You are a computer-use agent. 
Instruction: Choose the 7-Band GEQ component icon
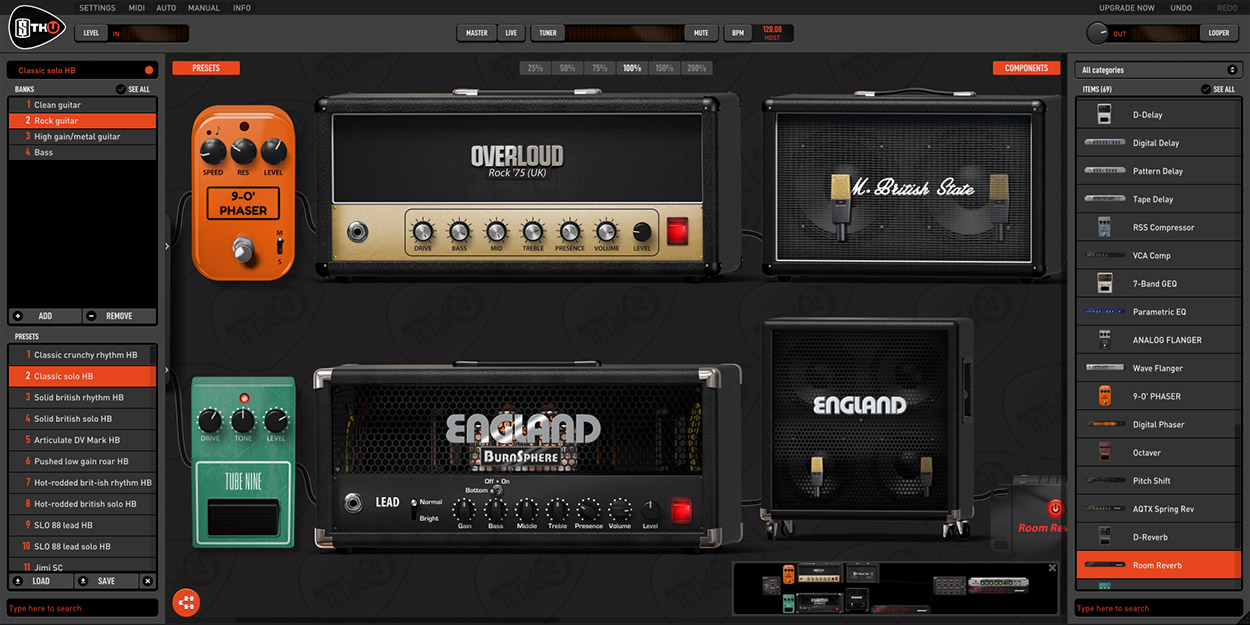tap(1104, 283)
